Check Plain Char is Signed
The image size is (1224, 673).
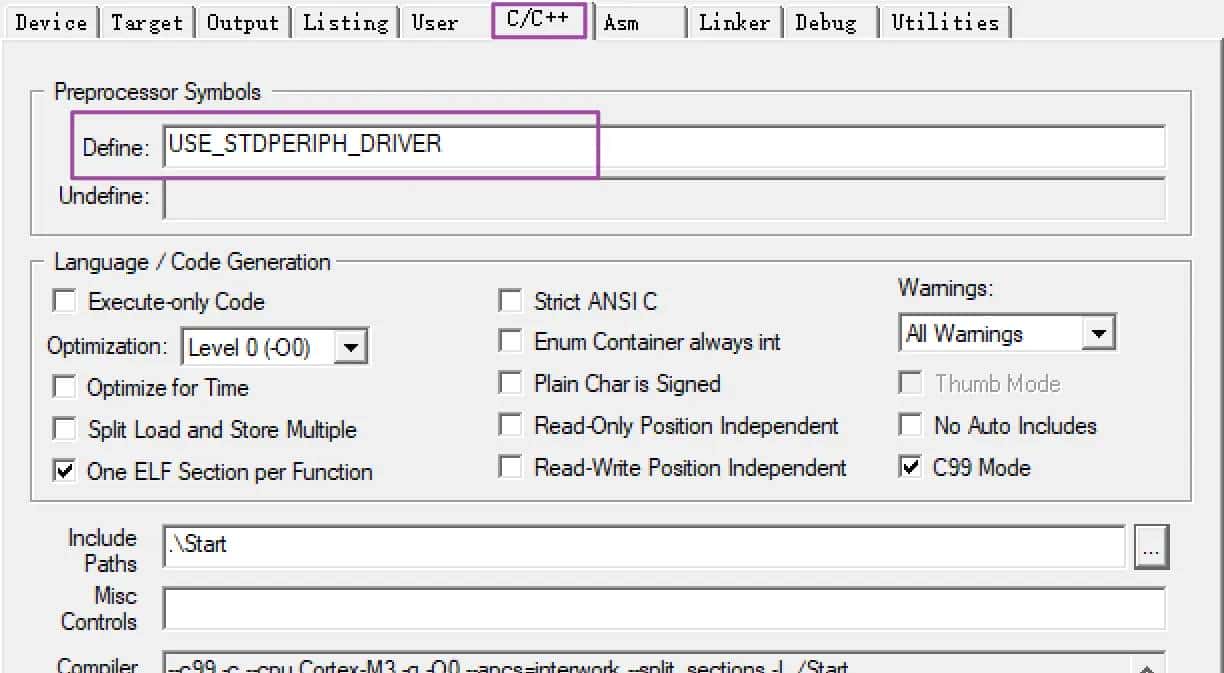pyautogui.click(x=511, y=384)
